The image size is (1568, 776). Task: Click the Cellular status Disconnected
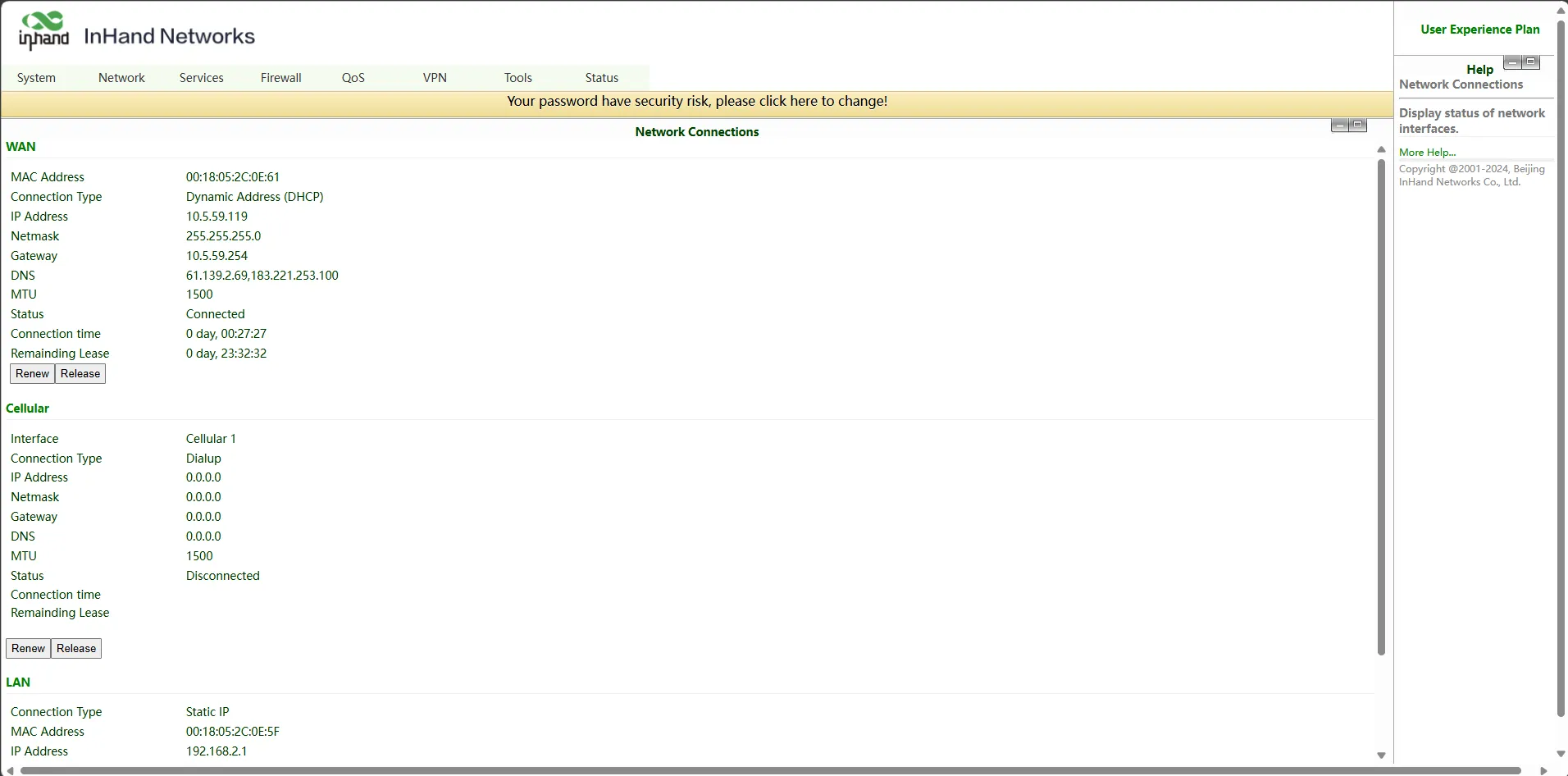click(223, 576)
